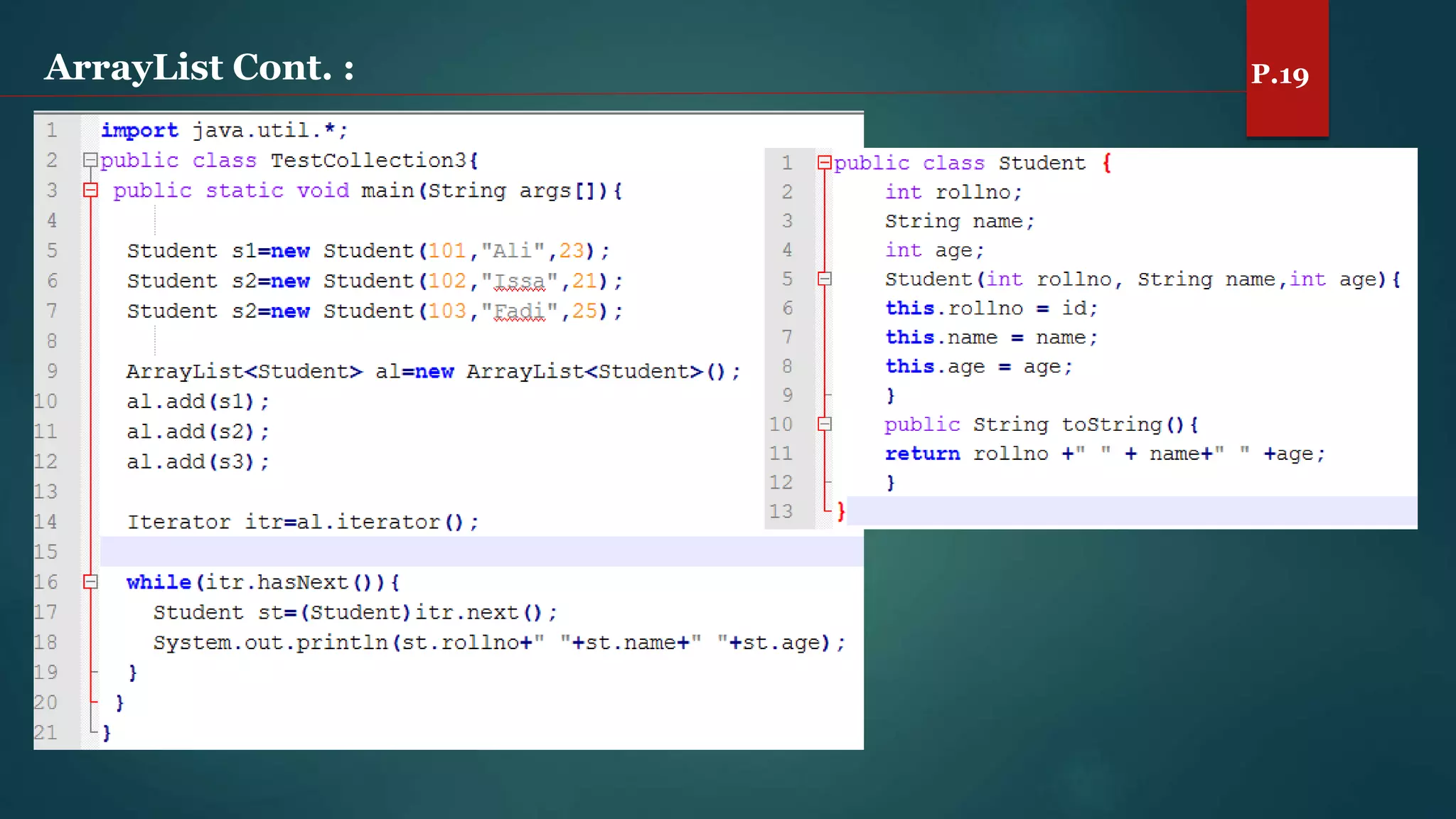The width and height of the screenshot is (1456, 819).
Task: Collapse the Student class fold marker
Action: click(x=825, y=163)
